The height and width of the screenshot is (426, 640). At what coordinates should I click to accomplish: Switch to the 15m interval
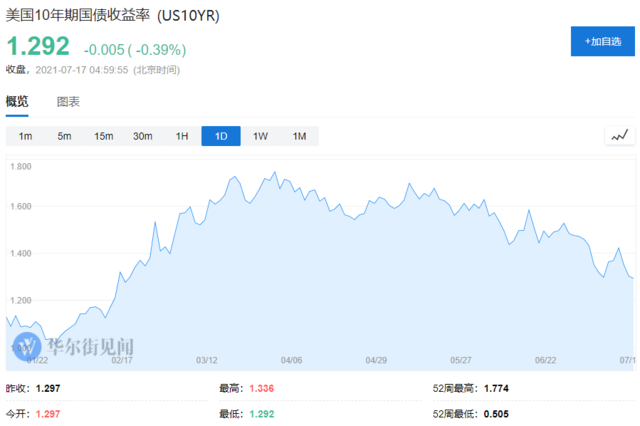(103, 136)
